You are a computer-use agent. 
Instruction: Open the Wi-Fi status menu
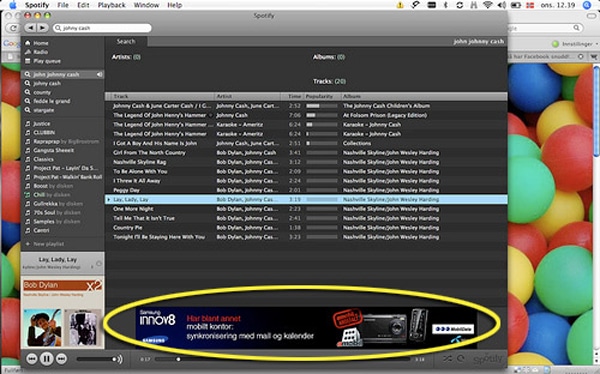(487, 5)
